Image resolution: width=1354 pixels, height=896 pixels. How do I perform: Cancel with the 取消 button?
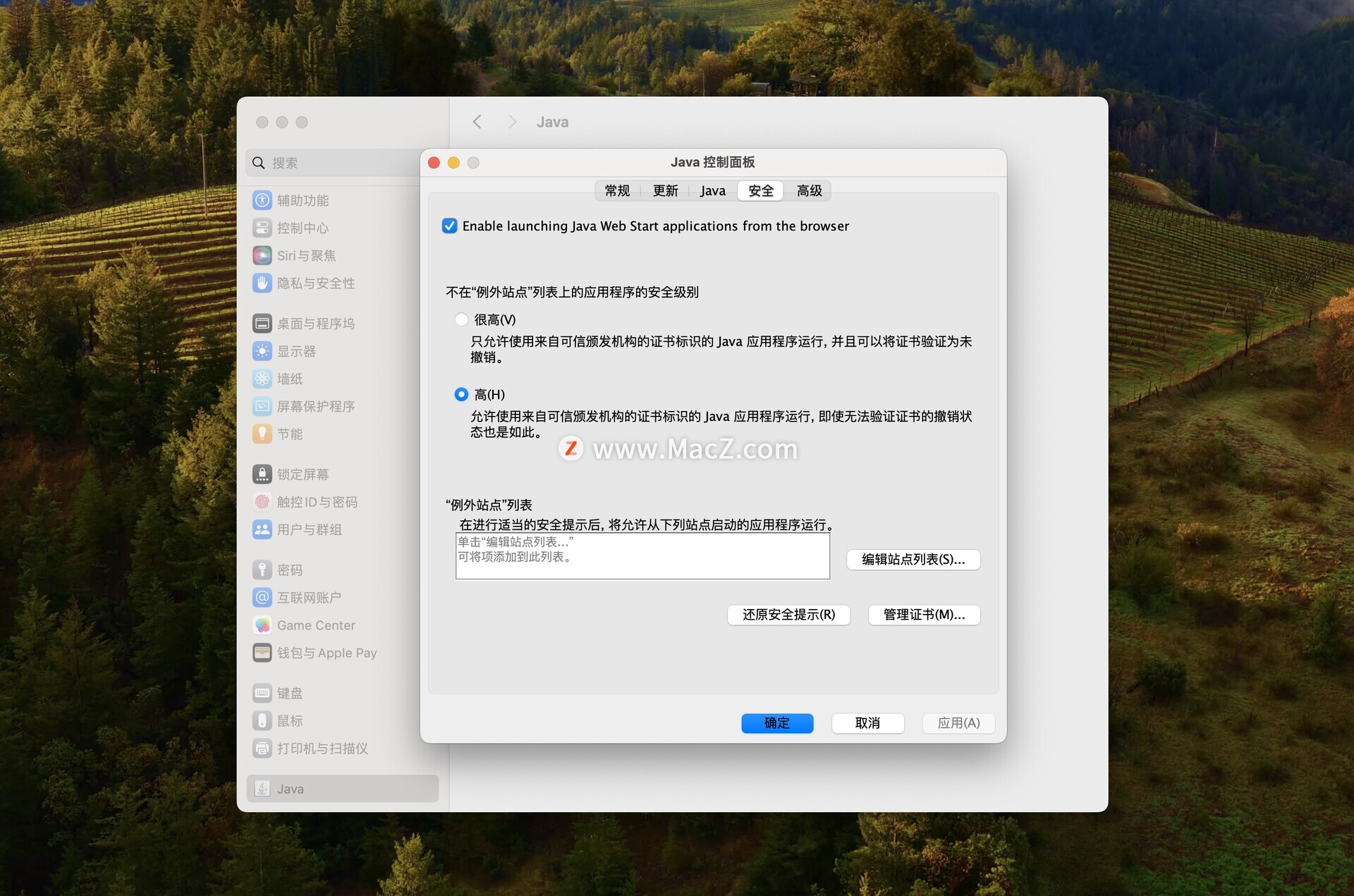867,723
